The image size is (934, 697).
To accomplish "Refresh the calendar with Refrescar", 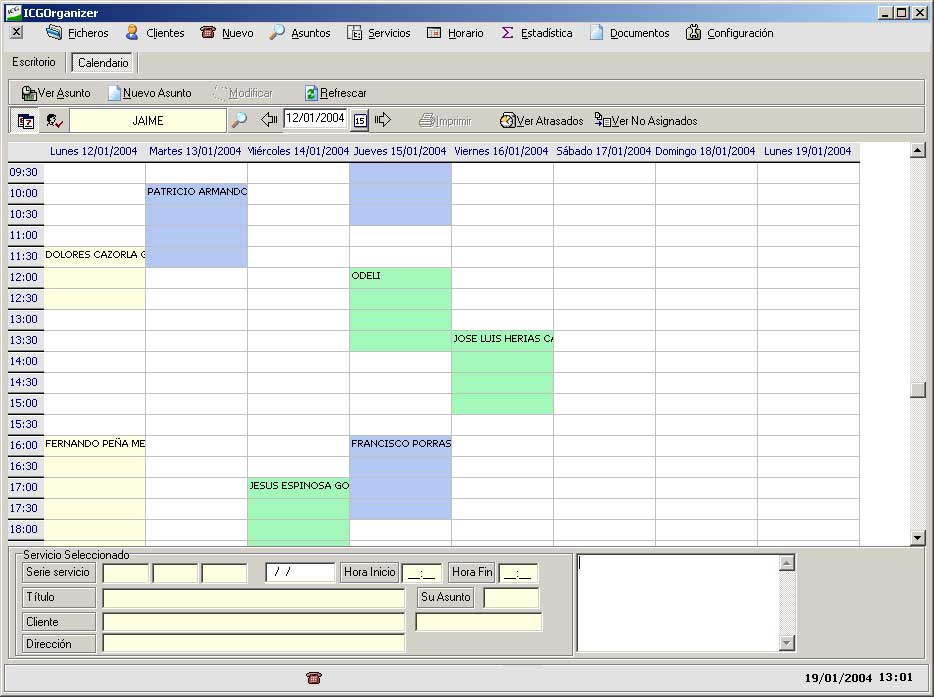I will [x=336, y=93].
